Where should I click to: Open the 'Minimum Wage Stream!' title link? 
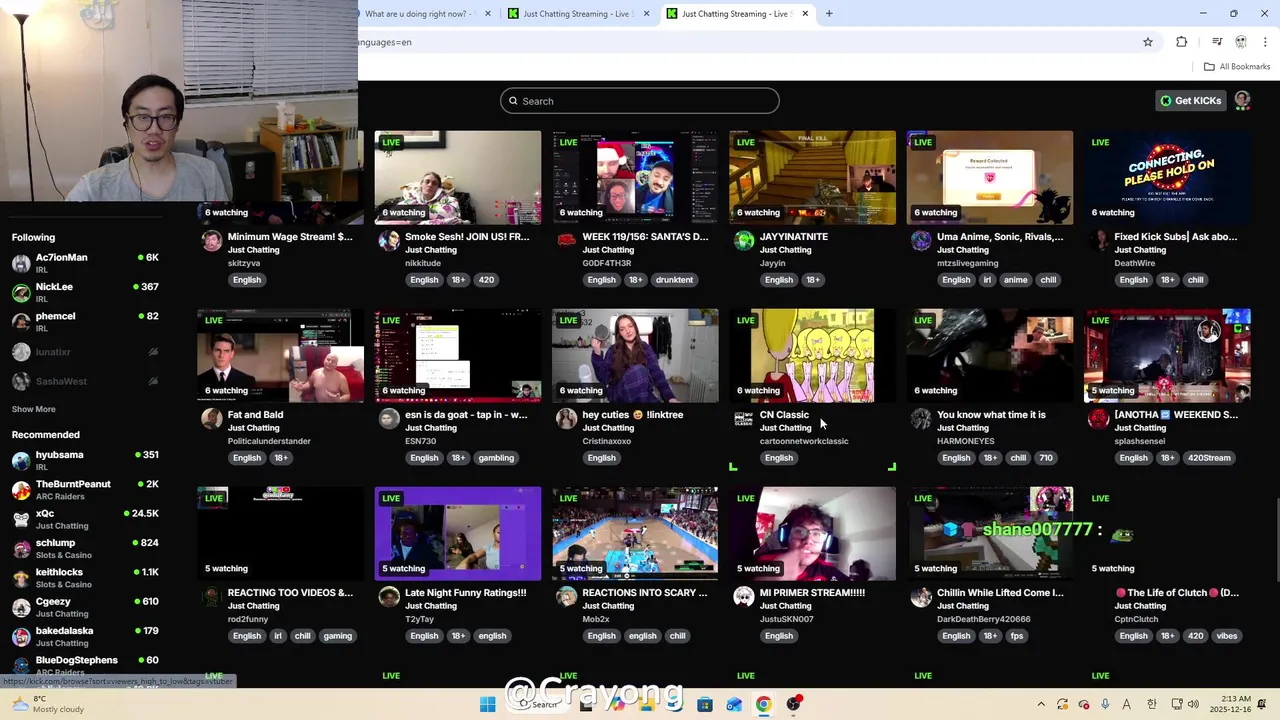pyautogui.click(x=290, y=237)
